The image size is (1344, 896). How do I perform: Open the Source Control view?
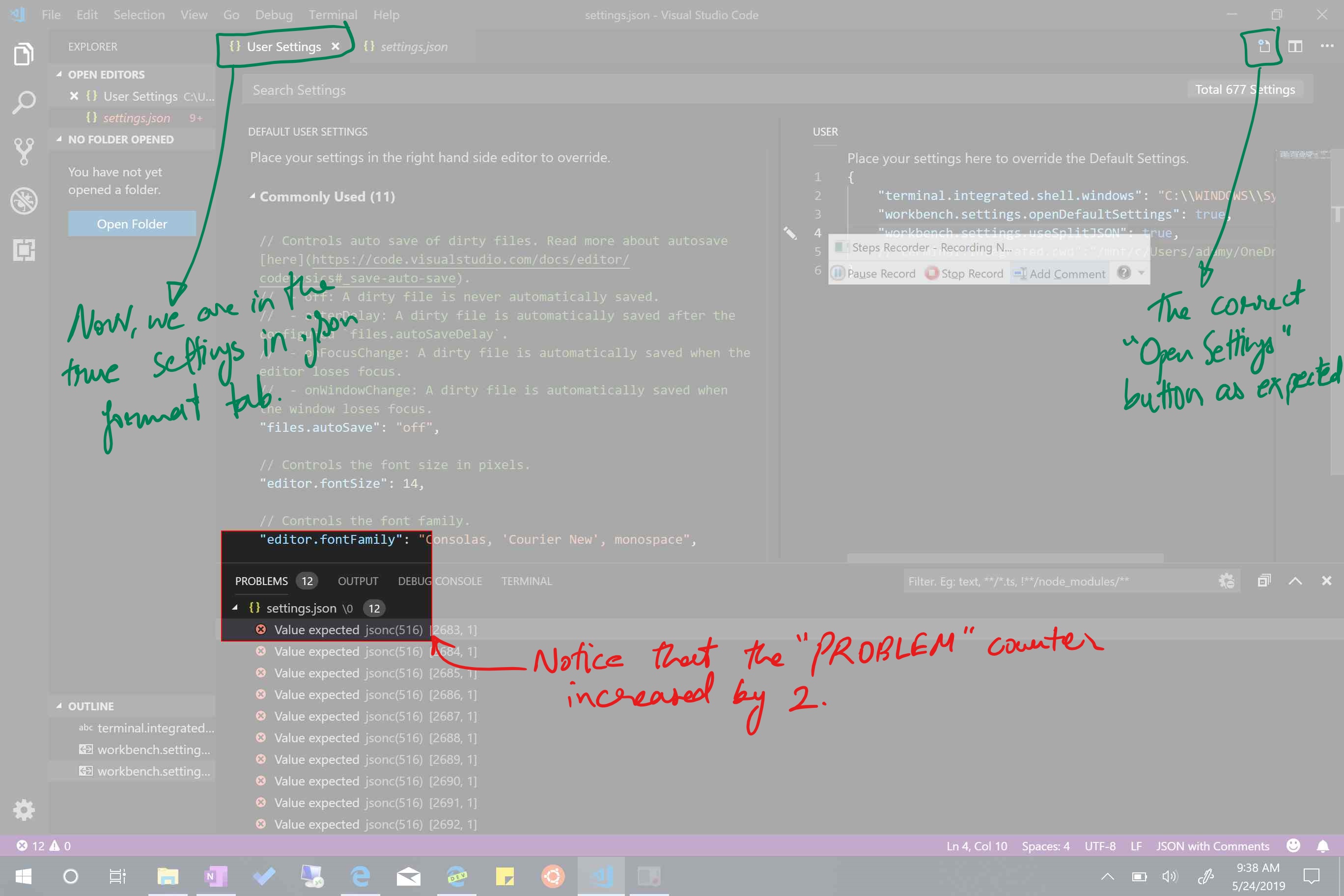(x=24, y=151)
